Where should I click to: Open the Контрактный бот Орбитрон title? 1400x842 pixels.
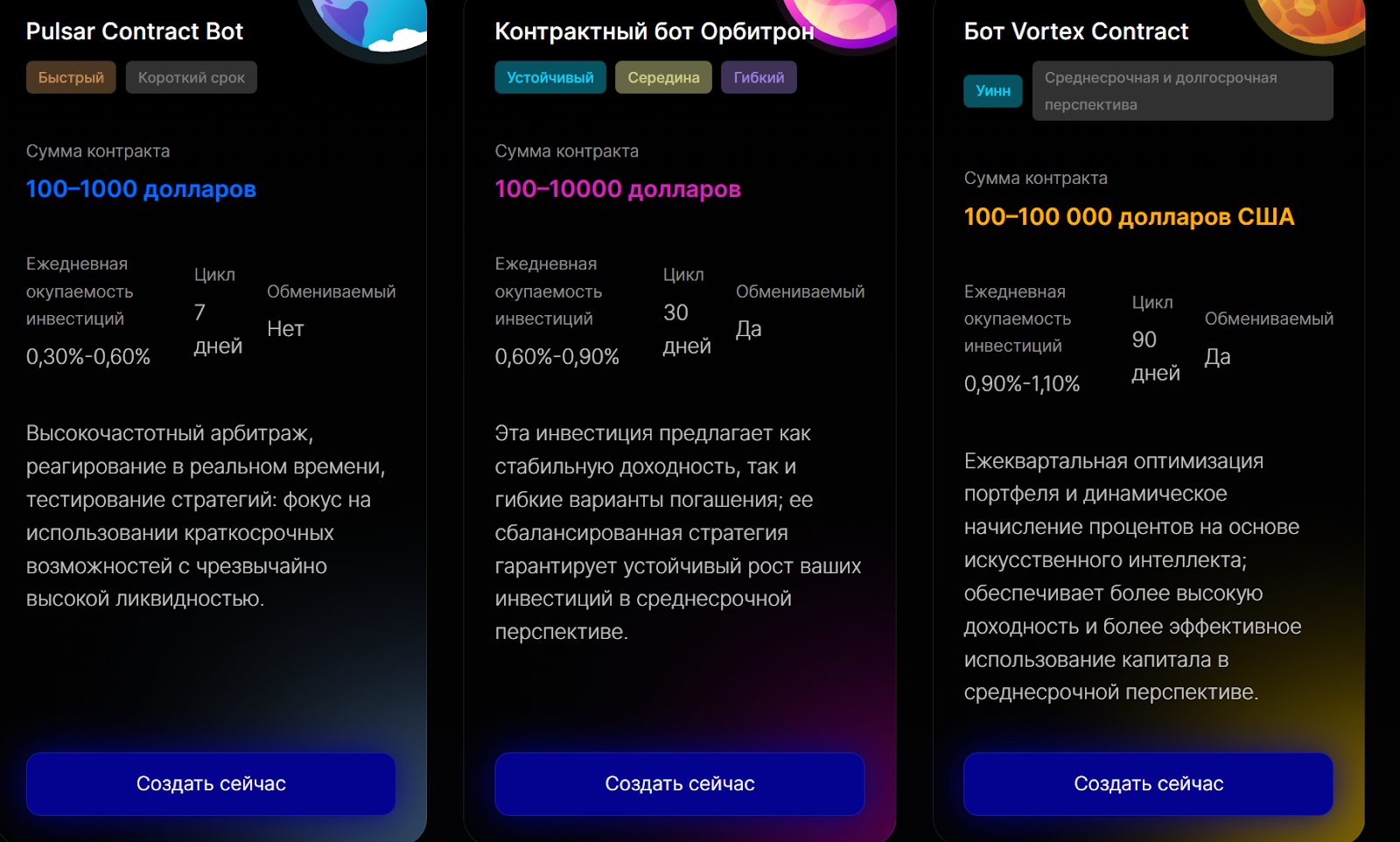pos(654,32)
